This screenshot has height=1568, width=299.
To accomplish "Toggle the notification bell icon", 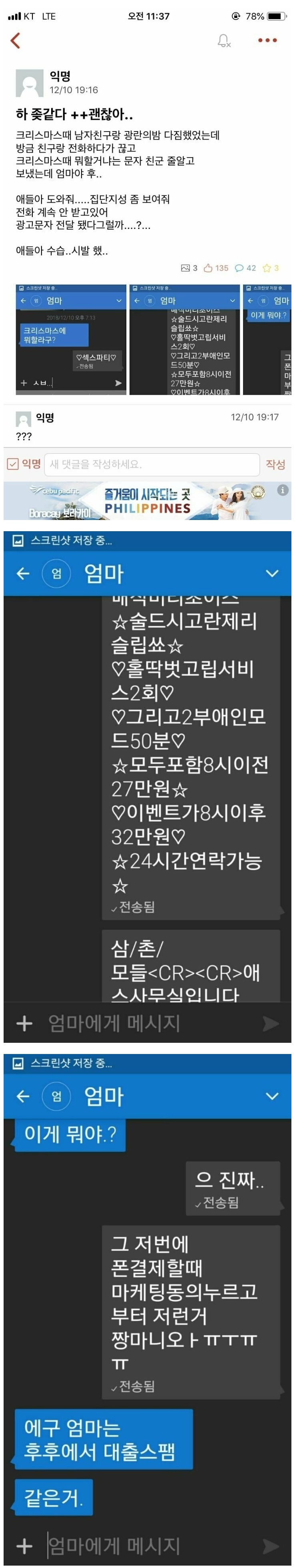I will pos(224,41).
